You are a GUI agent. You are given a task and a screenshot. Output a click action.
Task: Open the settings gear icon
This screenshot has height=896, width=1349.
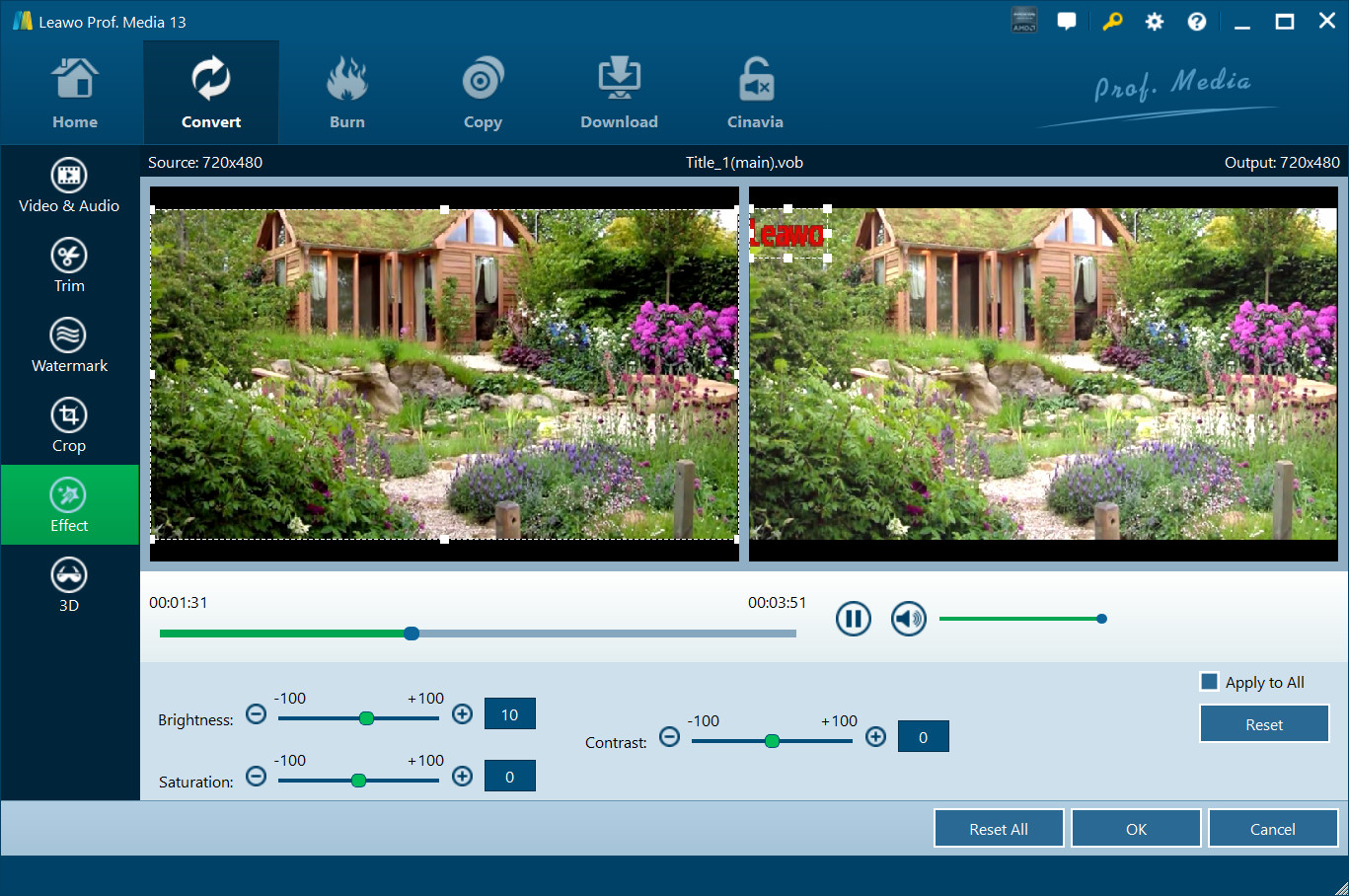(1155, 22)
